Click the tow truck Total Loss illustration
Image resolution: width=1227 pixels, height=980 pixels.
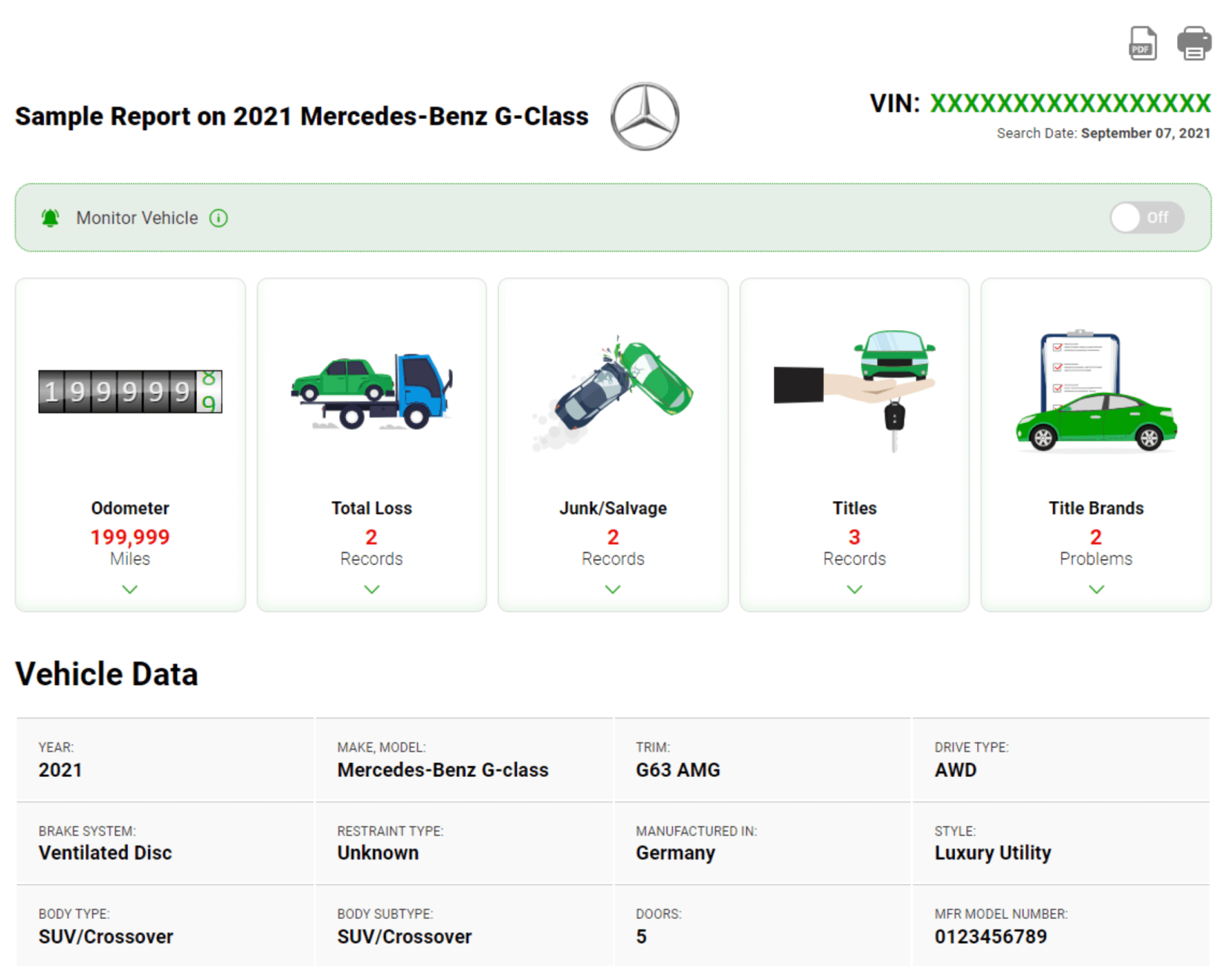pyautogui.click(x=371, y=392)
